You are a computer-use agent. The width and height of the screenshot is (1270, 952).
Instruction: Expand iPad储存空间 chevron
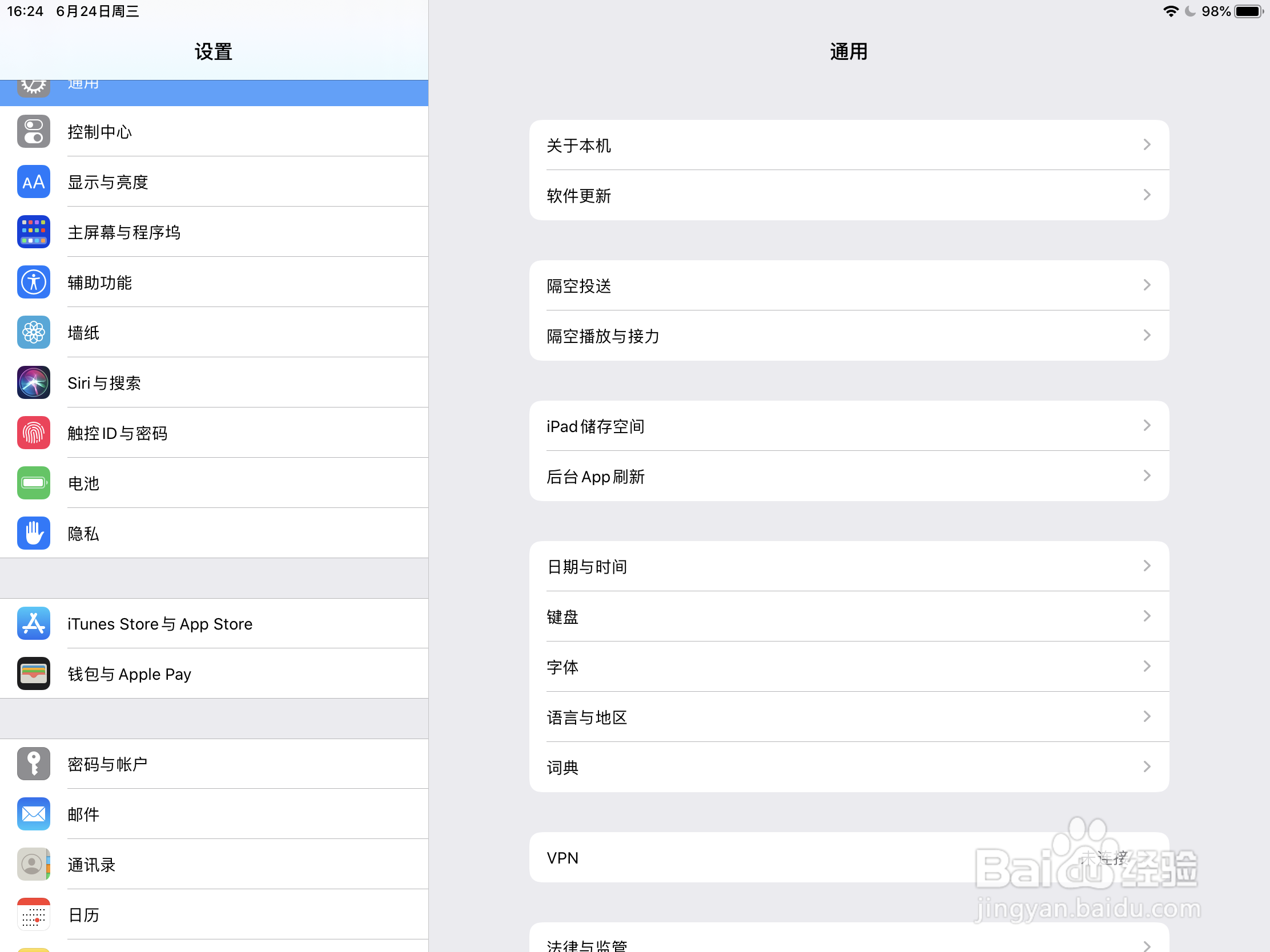click(1147, 425)
